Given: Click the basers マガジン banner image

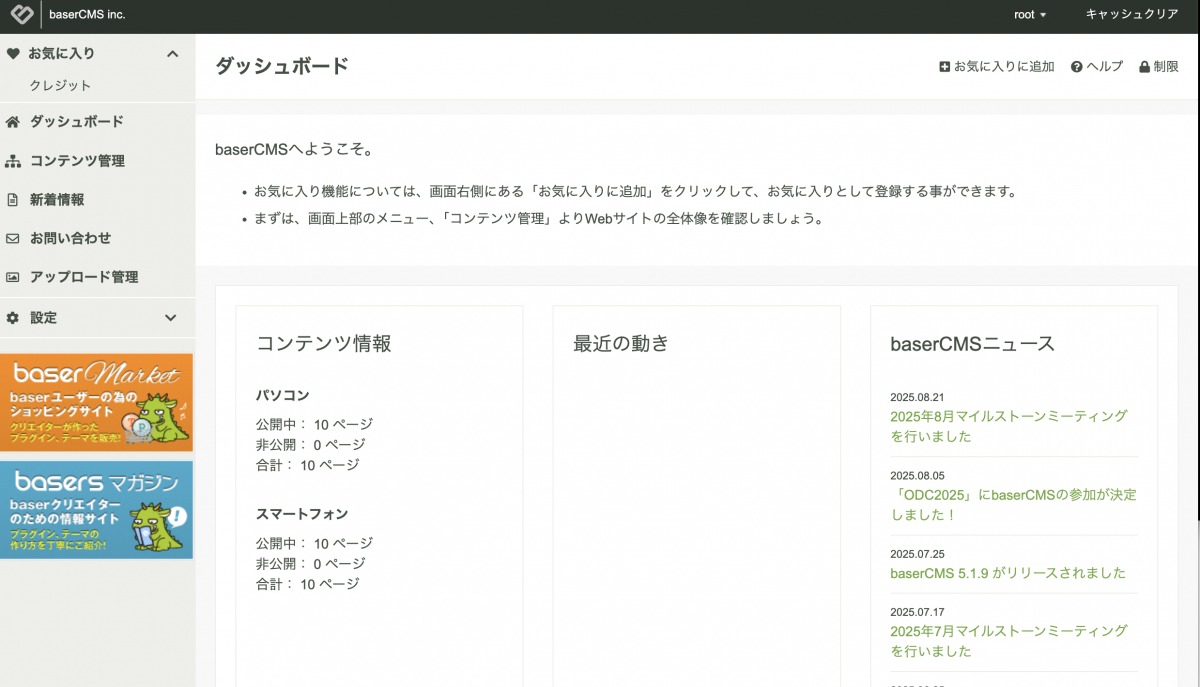Looking at the screenshot, I should tap(96, 509).
